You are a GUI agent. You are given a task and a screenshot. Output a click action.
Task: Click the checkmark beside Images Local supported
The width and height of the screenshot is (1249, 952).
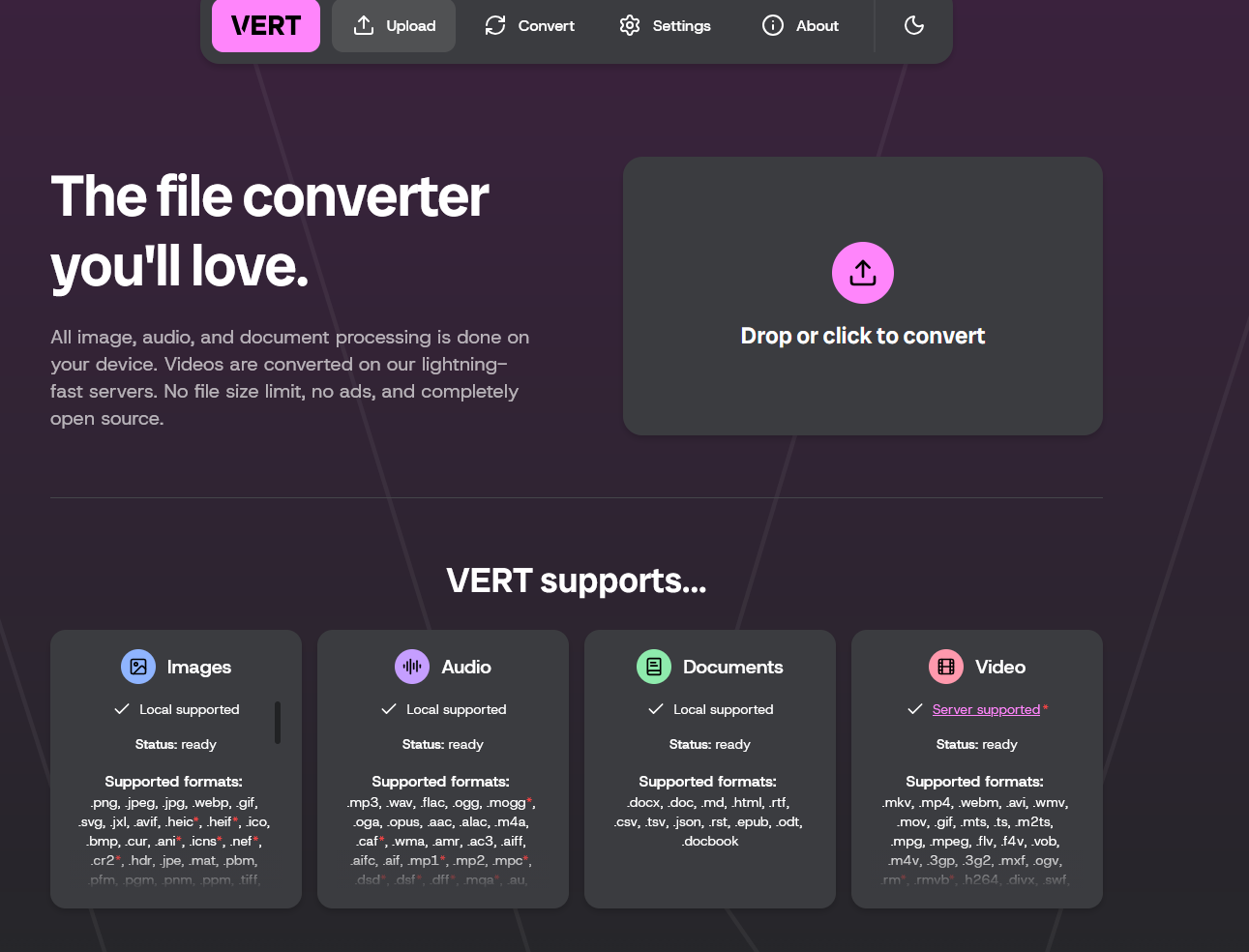(122, 709)
